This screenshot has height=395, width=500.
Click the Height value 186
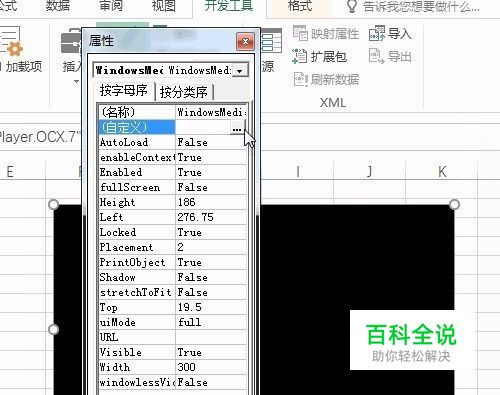(211, 202)
